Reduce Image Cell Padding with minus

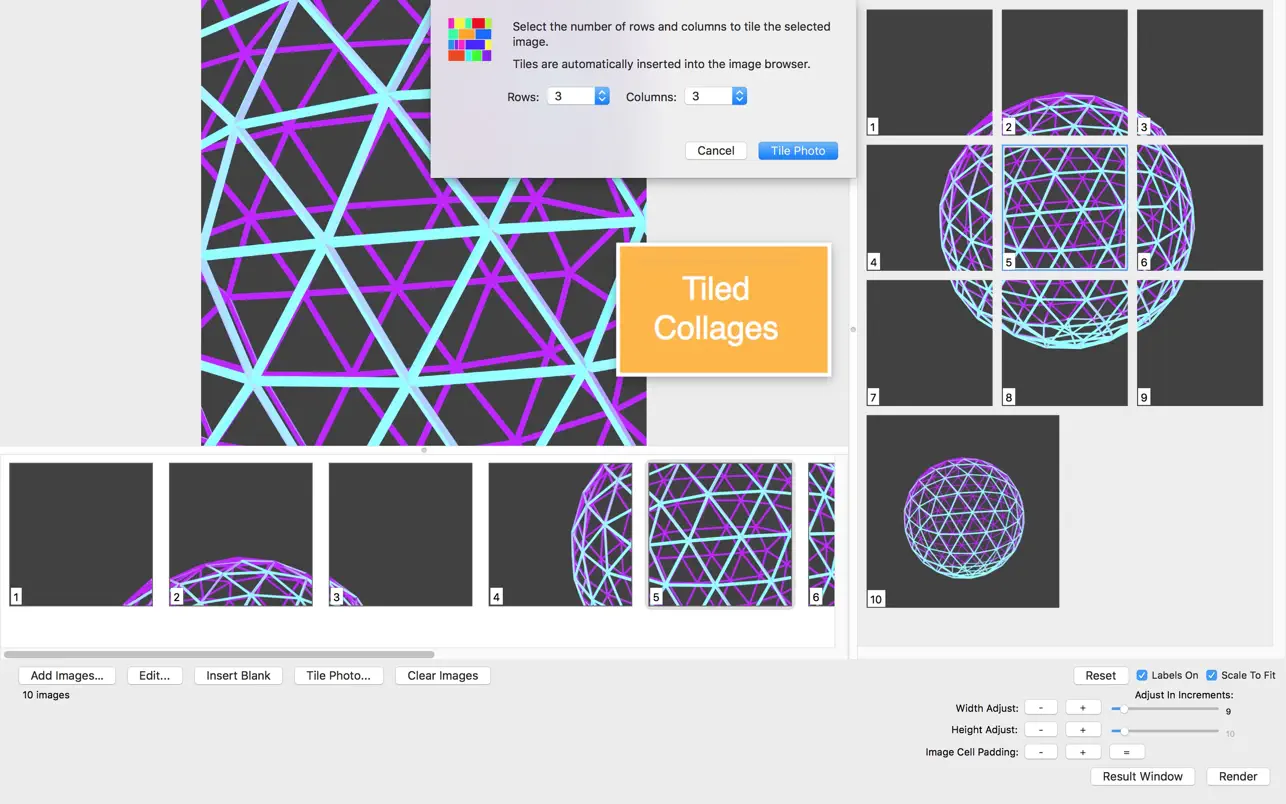click(1041, 752)
